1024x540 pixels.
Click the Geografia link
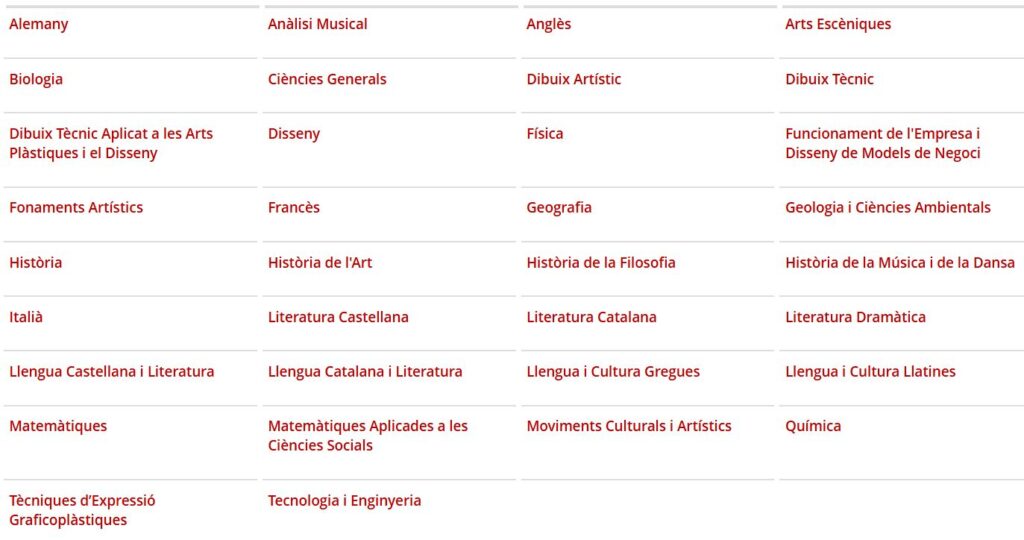[559, 207]
